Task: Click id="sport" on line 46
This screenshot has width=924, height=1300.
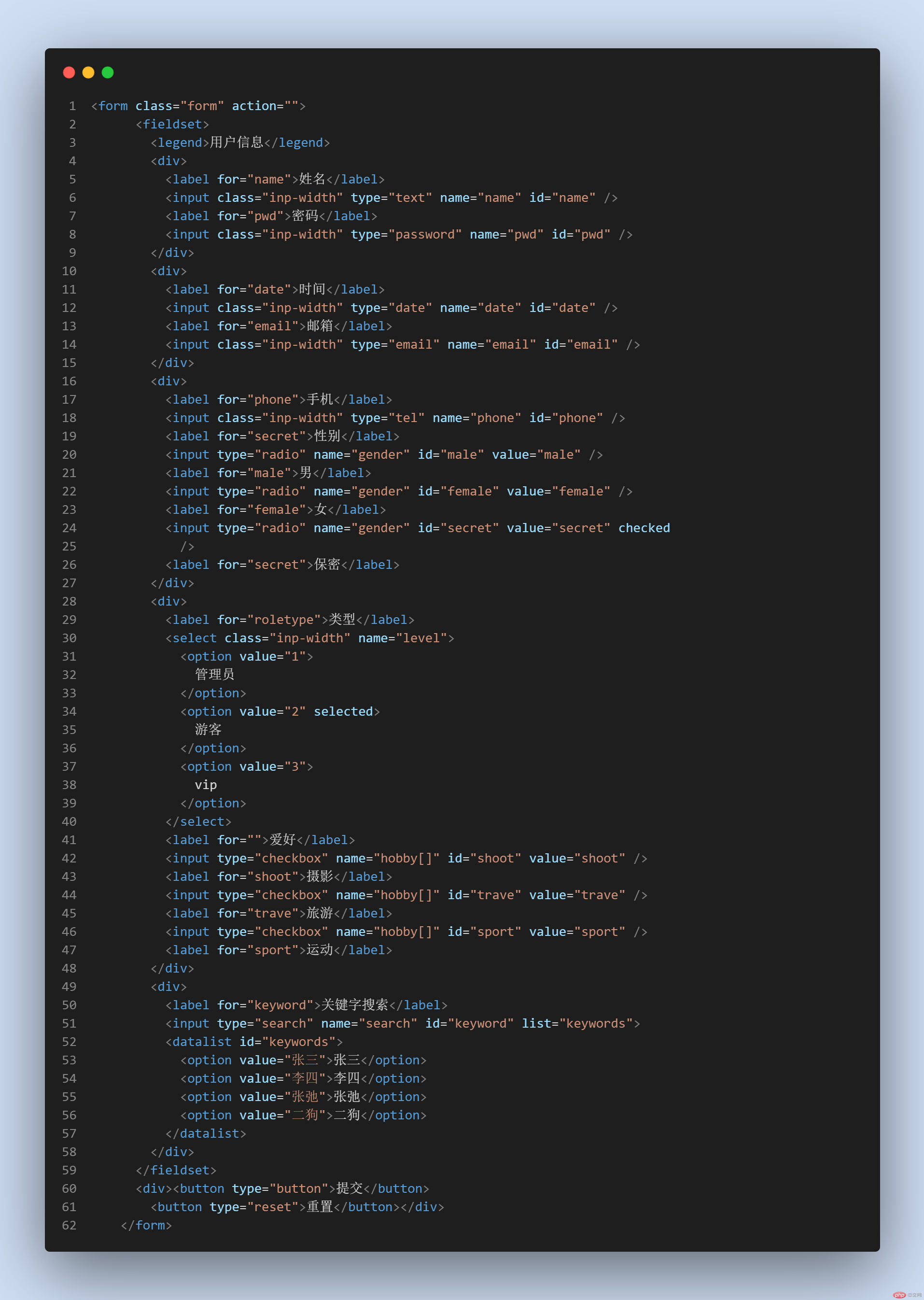Action: pos(484,932)
